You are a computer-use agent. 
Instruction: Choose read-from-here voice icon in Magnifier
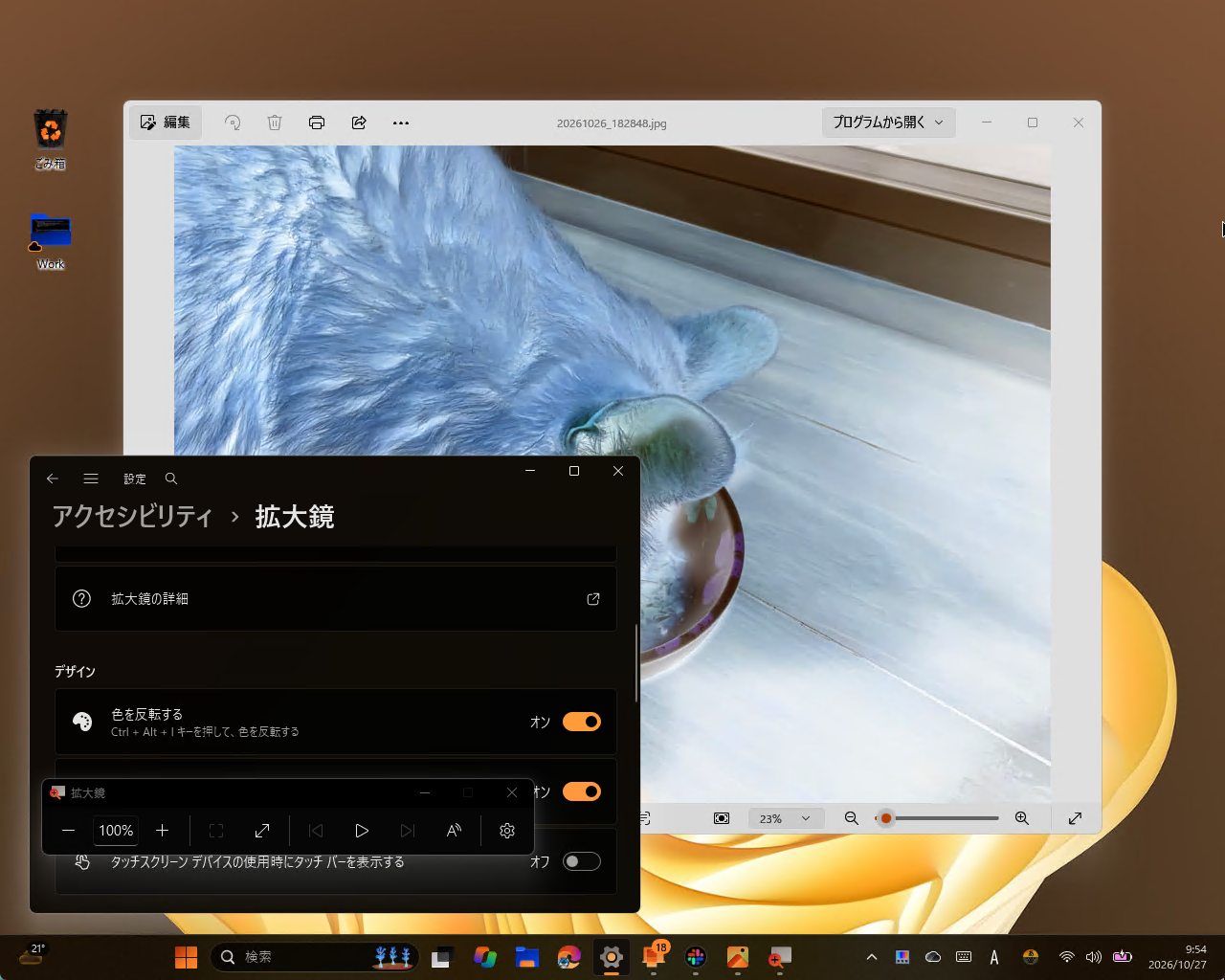click(454, 831)
